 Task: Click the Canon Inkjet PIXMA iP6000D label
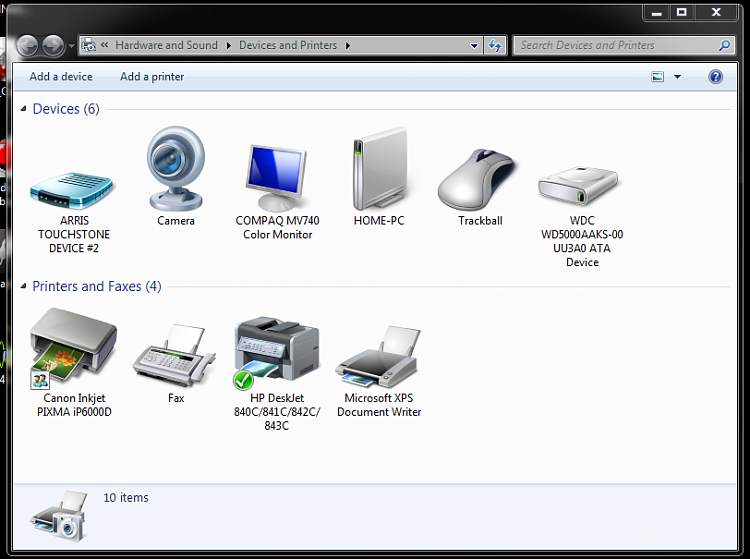pos(74,405)
